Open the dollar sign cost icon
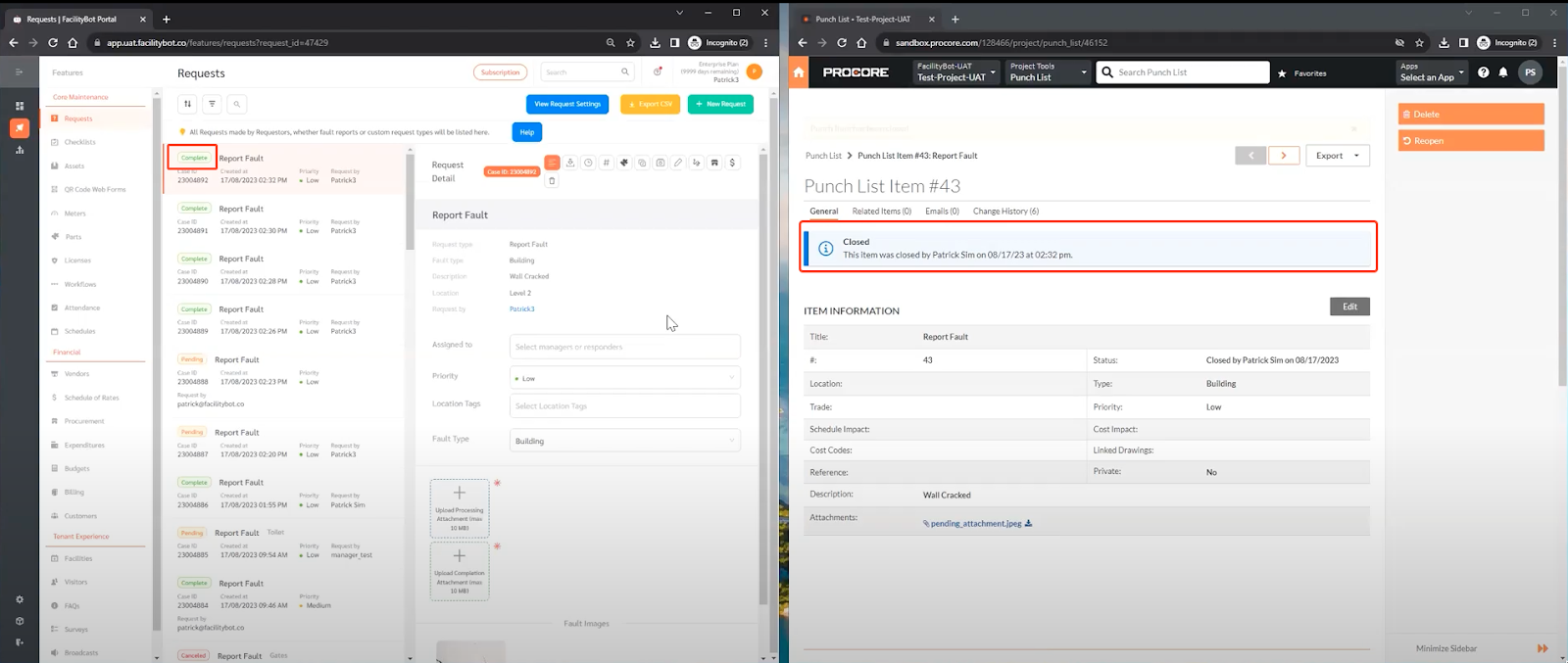The width and height of the screenshot is (1568, 663). pyautogui.click(x=732, y=163)
